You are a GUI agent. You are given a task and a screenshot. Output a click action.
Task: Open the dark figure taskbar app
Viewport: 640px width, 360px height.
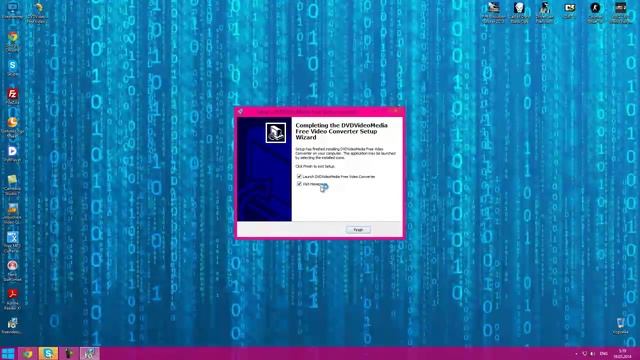(69, 353)
